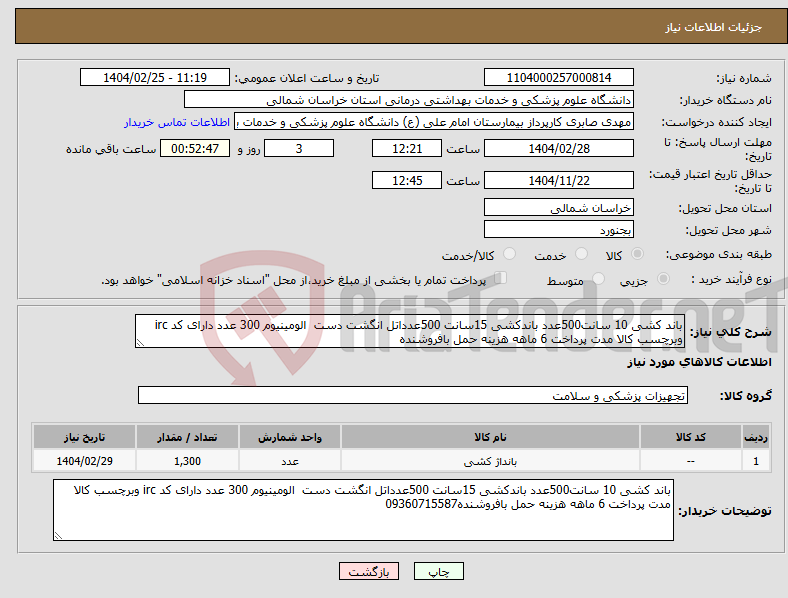Click the ردیف column header
The width and height of the screenshot is (788, 598).
point(756,437)
